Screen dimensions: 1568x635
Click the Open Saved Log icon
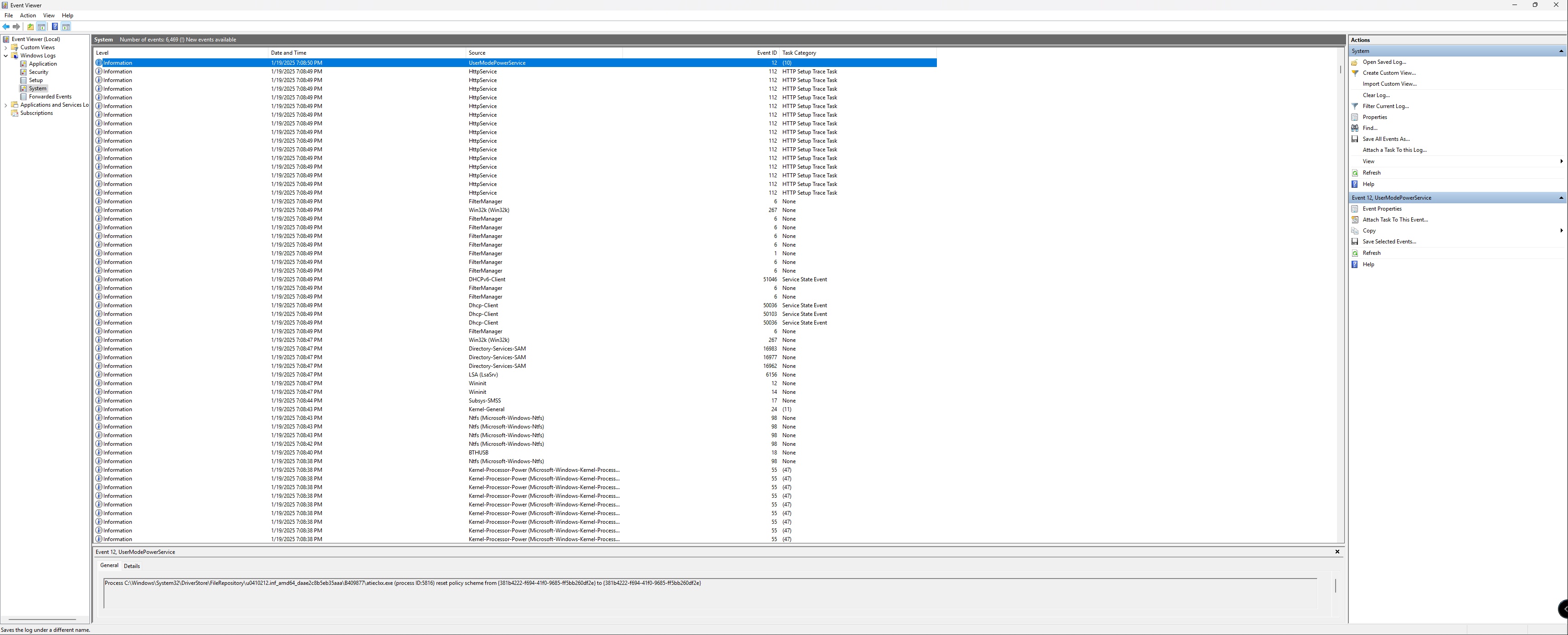(x=1355, y=62)
